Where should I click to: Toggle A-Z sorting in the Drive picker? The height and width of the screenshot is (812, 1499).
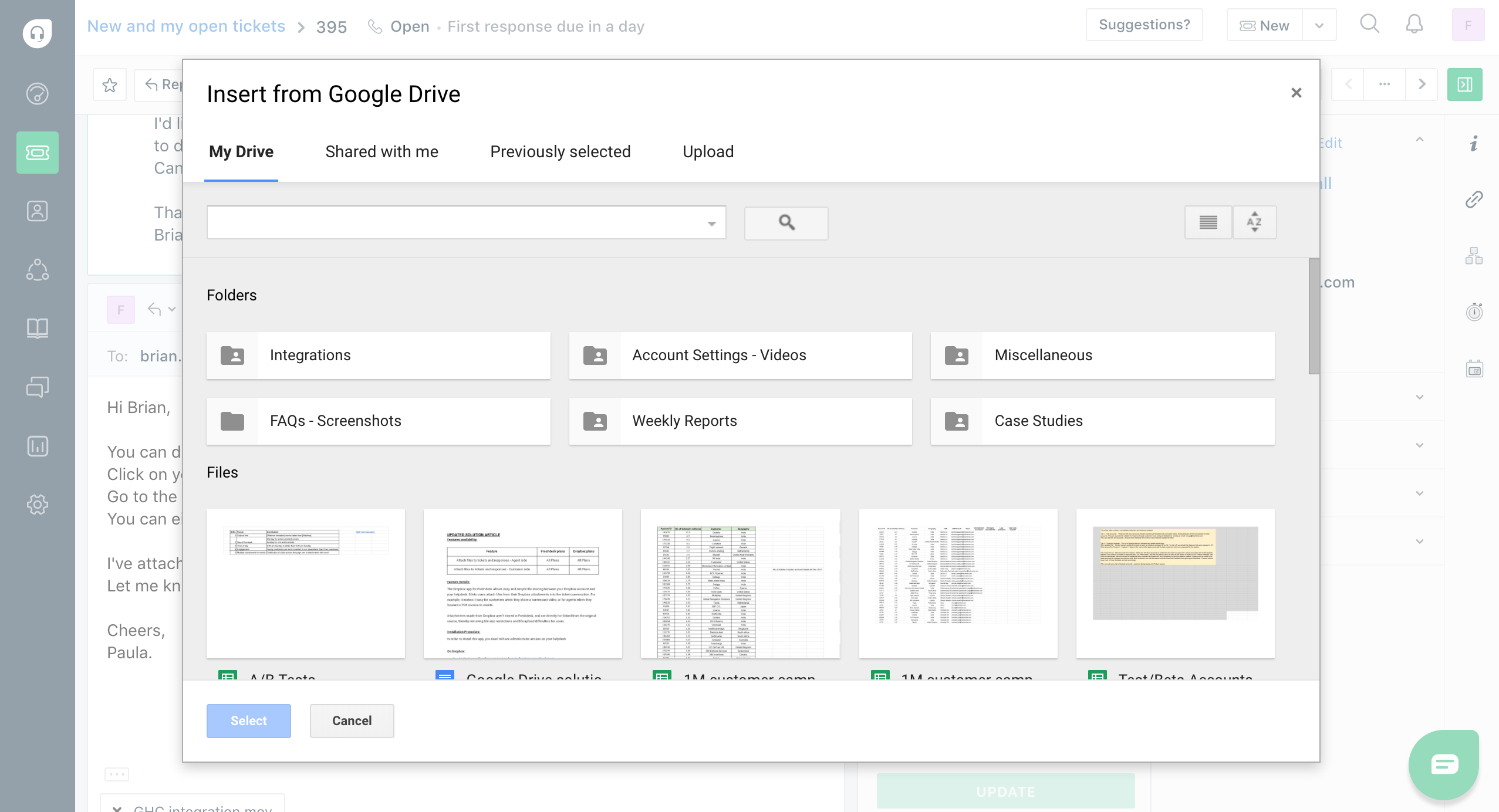pyautogui.click(x=1255, y=222)
